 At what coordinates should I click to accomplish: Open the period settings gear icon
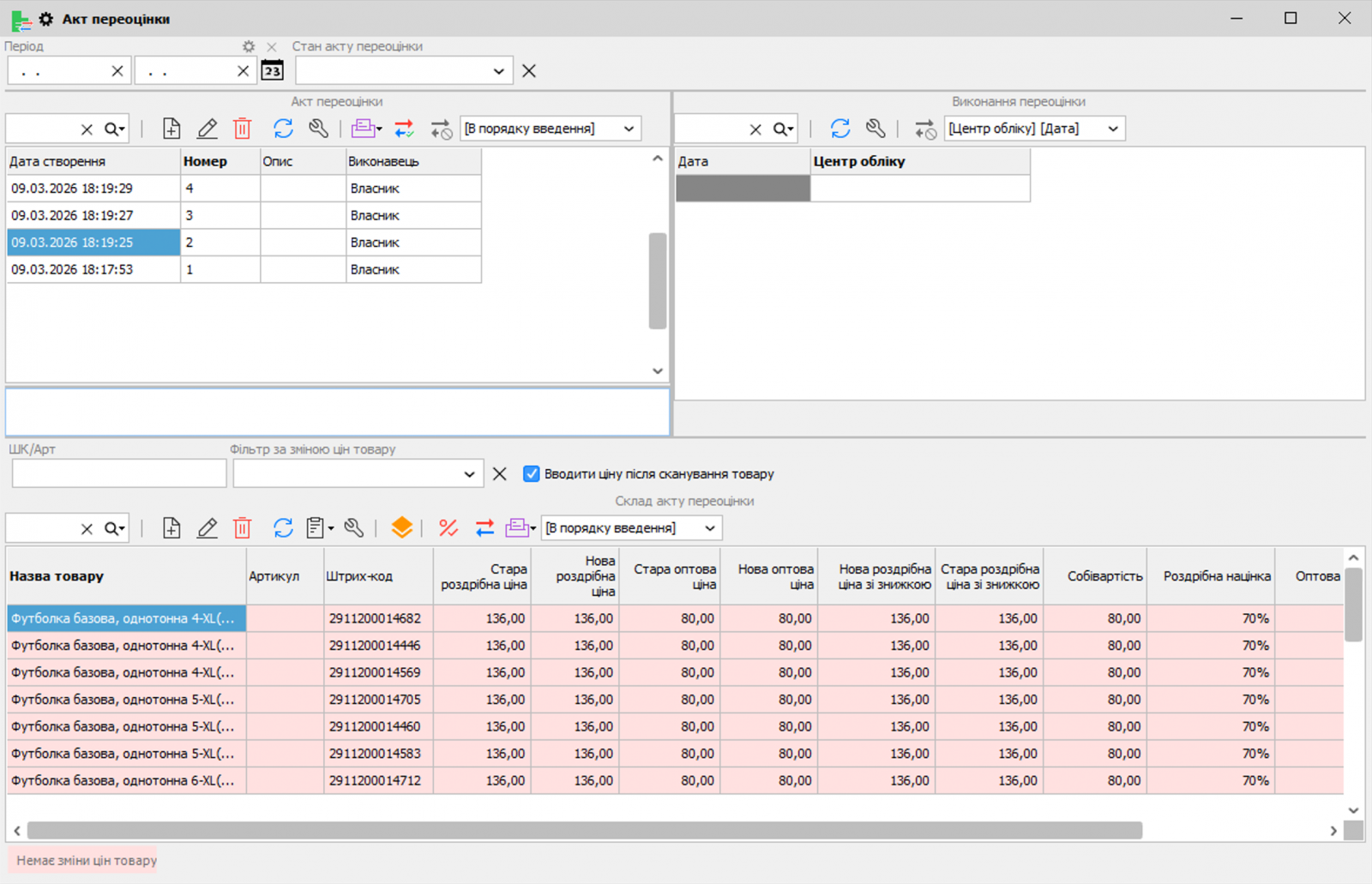pyautogui.click(x=249, y=46)
